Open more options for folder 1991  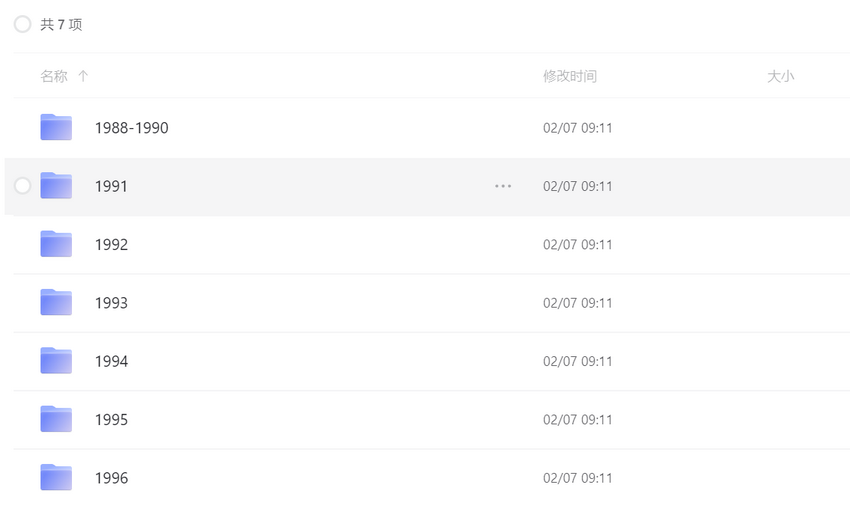pos(503,186)
